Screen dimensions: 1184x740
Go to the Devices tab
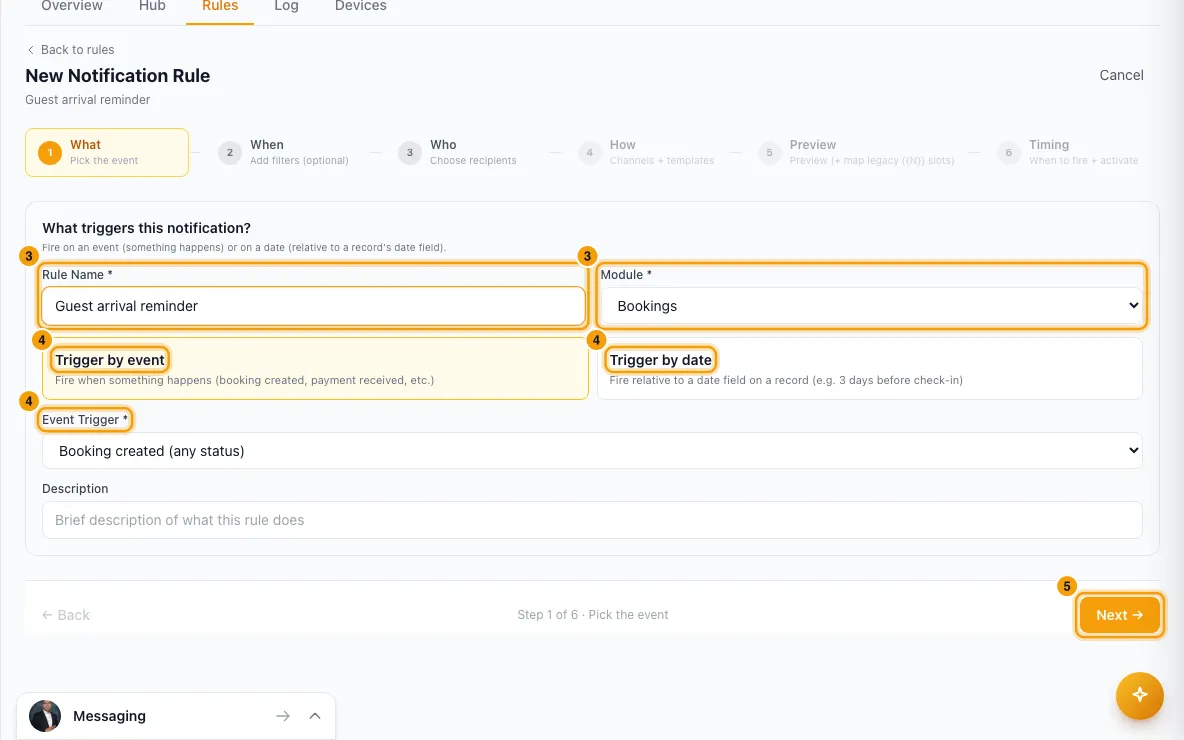(x=360, y=6)
